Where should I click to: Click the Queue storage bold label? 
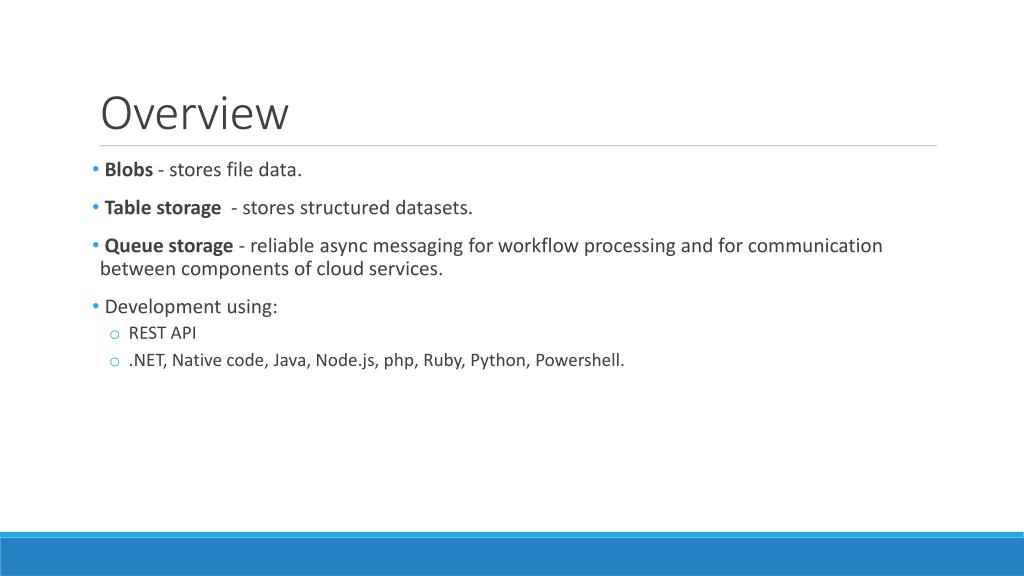click(x=168, y=246)
